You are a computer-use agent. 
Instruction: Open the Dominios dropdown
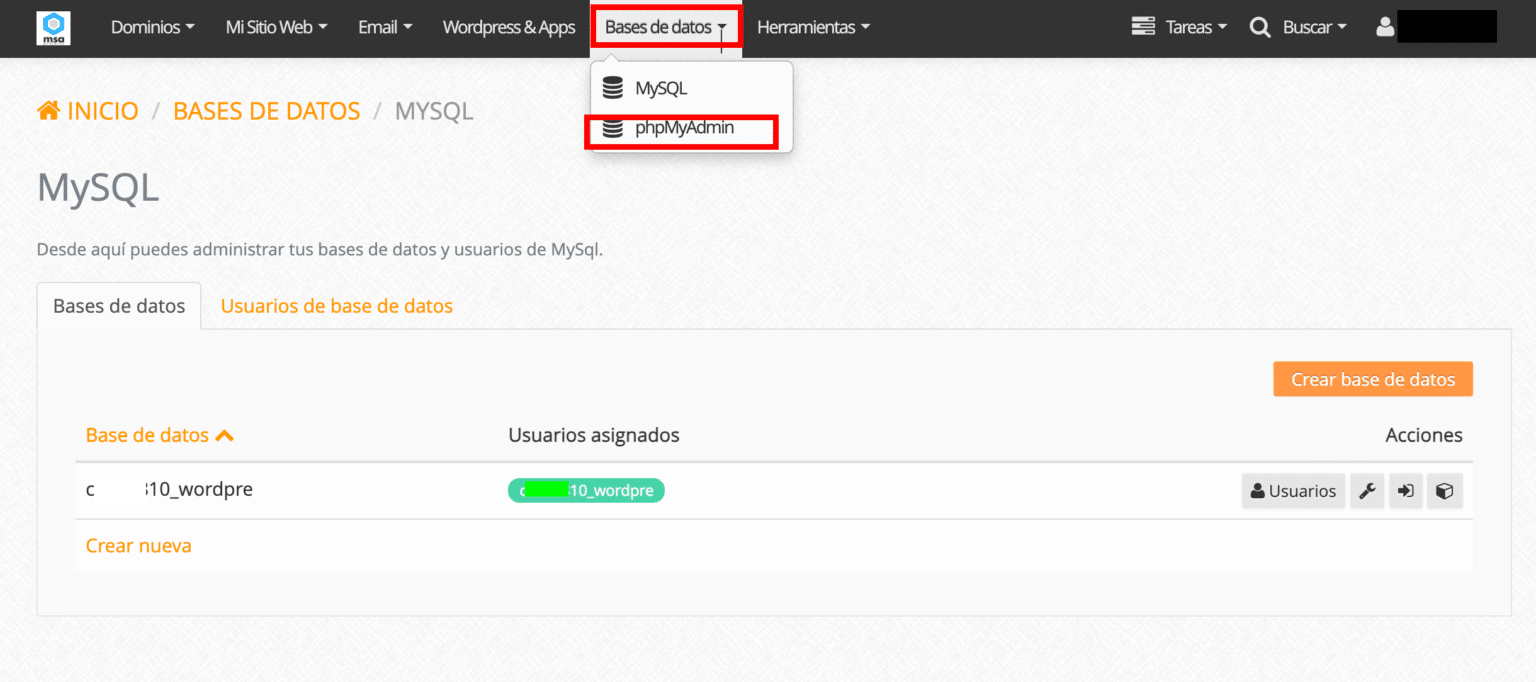(x=152, y=27)
